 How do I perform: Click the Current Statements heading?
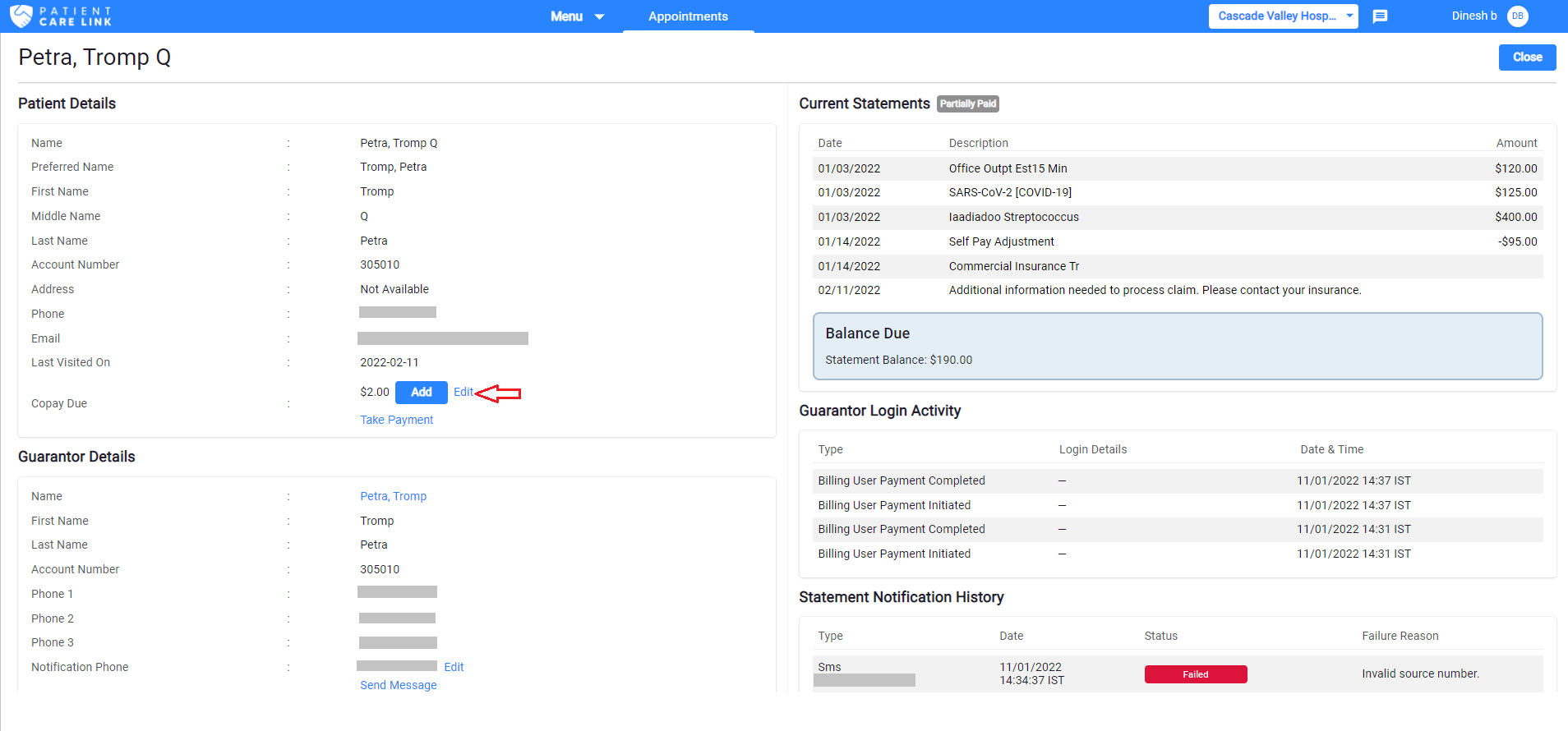pos(864,103)
